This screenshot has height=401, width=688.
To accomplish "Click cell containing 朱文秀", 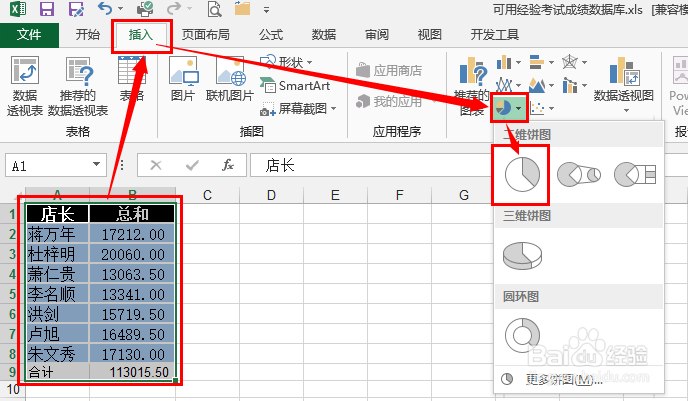I will 57,354.
